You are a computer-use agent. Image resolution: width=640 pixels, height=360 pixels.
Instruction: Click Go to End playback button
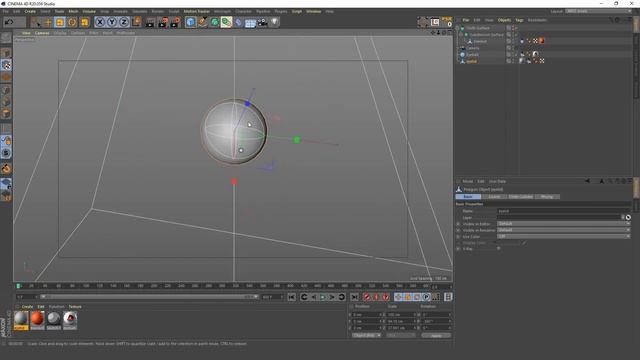pyautogui.click(x=355, y=297)
